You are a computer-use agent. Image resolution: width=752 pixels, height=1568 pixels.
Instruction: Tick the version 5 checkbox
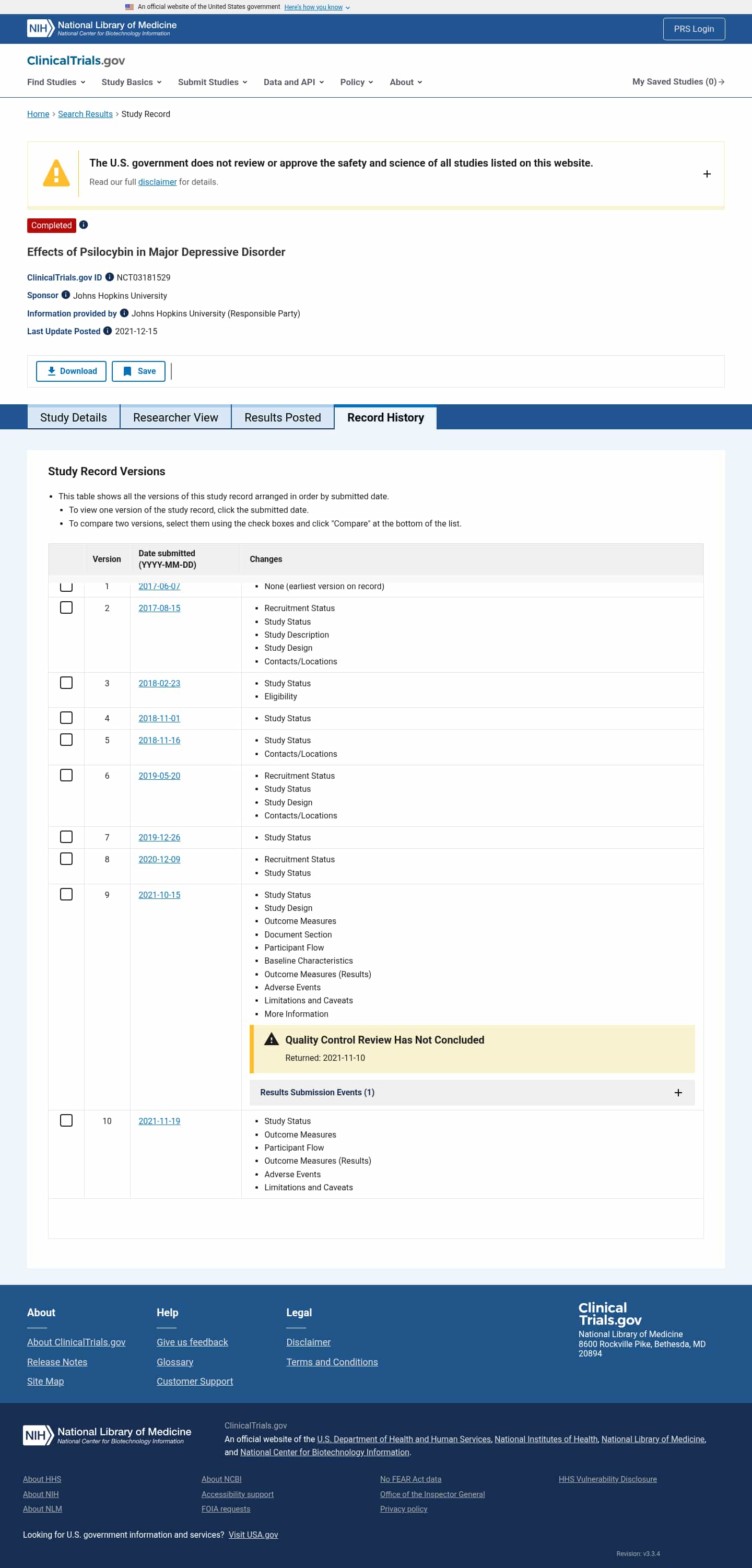pos(66,740)
